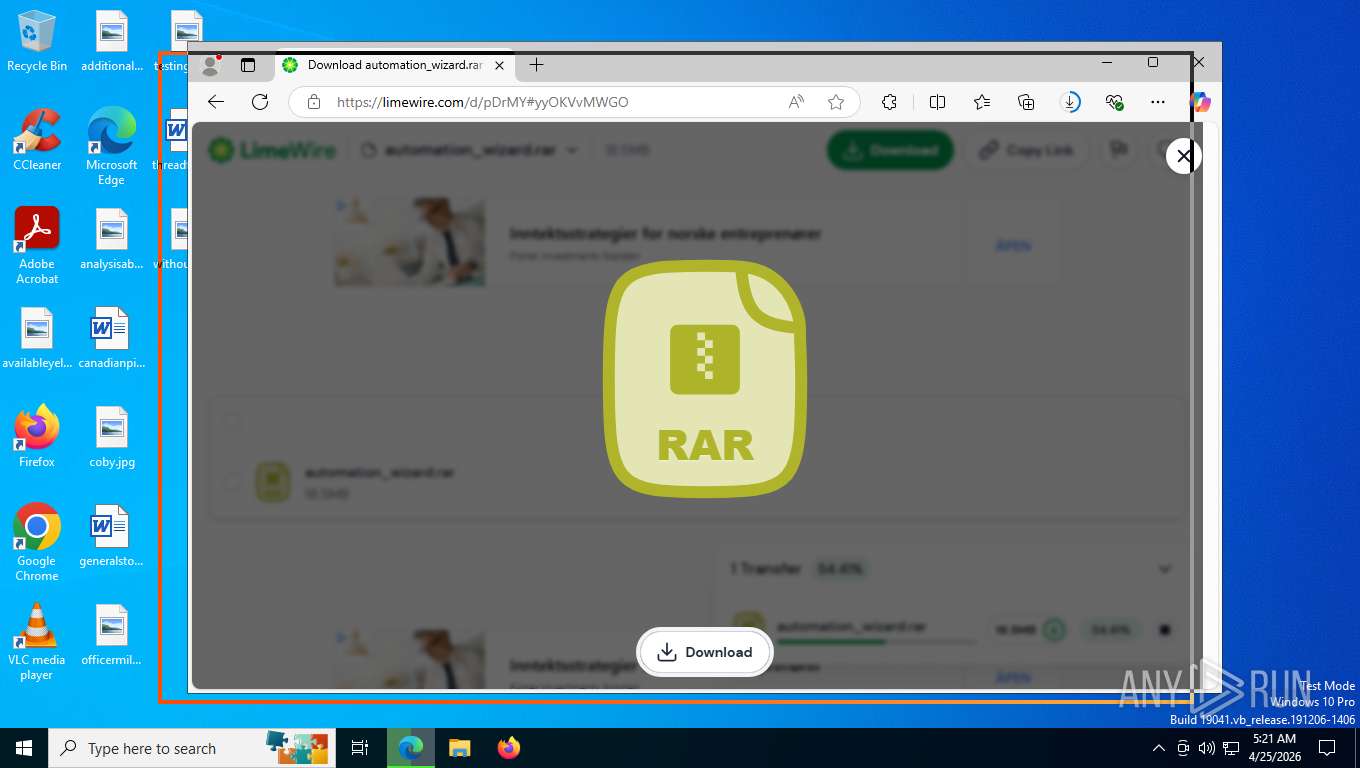Show hidden system tray icons

point(1159,748)
